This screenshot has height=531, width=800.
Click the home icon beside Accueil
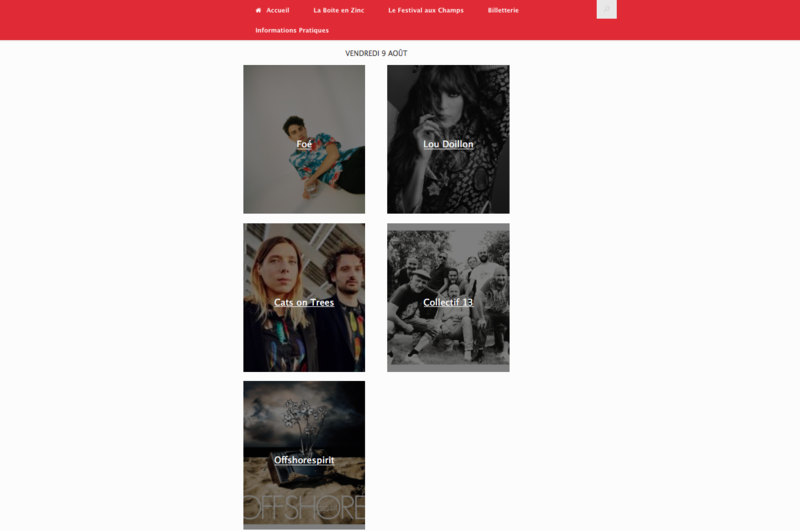[x=258, y=10]
